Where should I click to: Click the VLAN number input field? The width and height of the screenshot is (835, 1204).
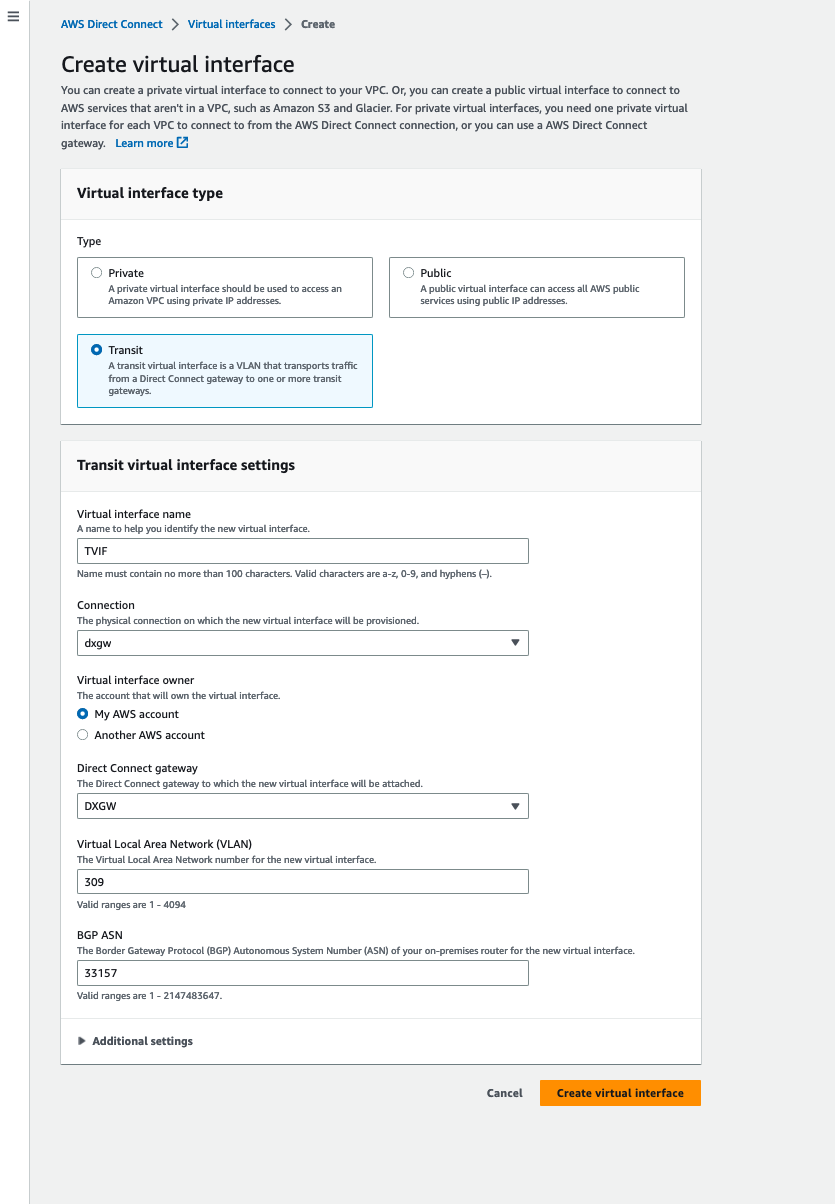tap(302, 882)
